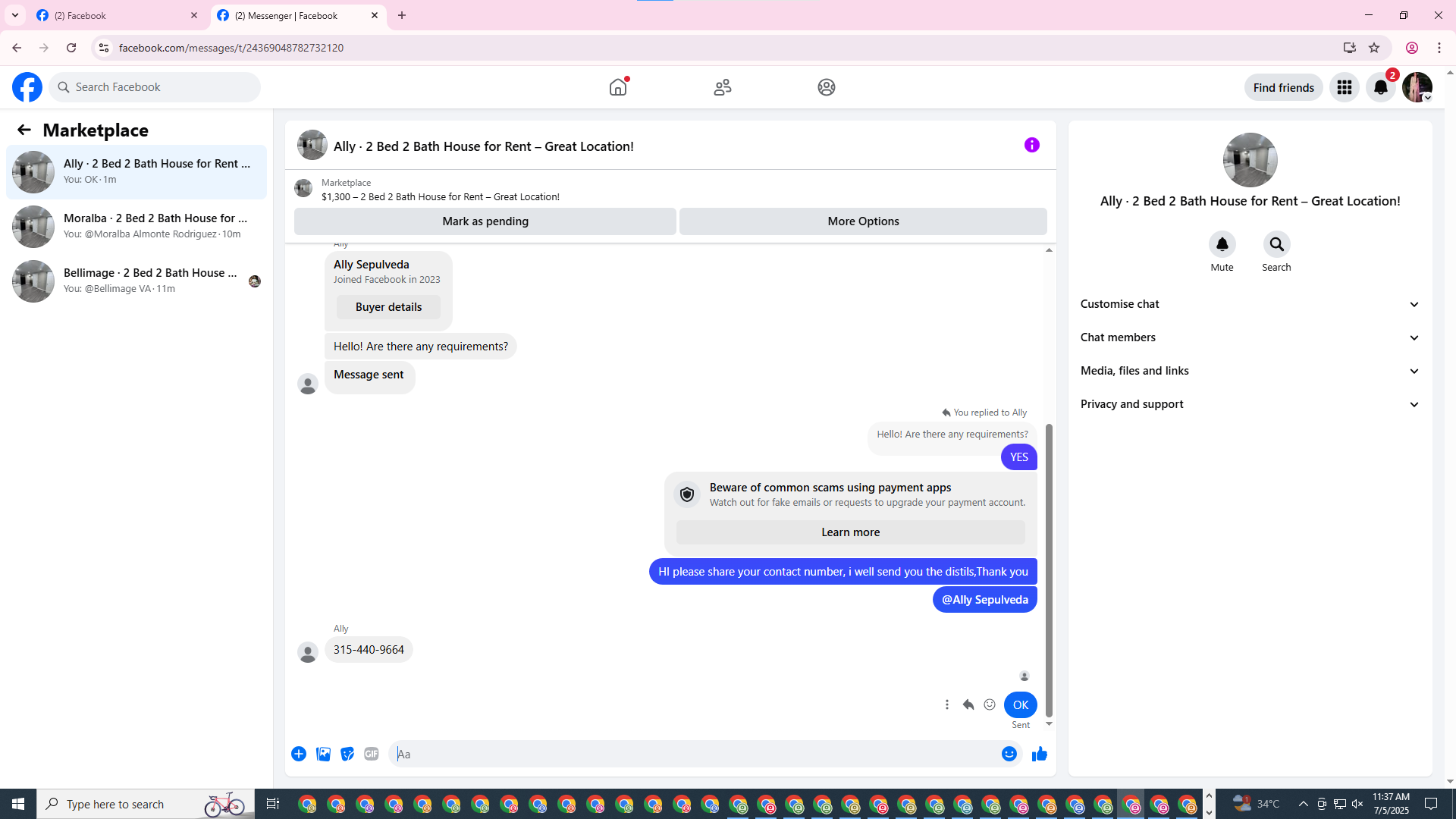Open emoji picker in message box
This screenshot has width=1456, height=819.
pyautogui.click(x=1009, y=754)
